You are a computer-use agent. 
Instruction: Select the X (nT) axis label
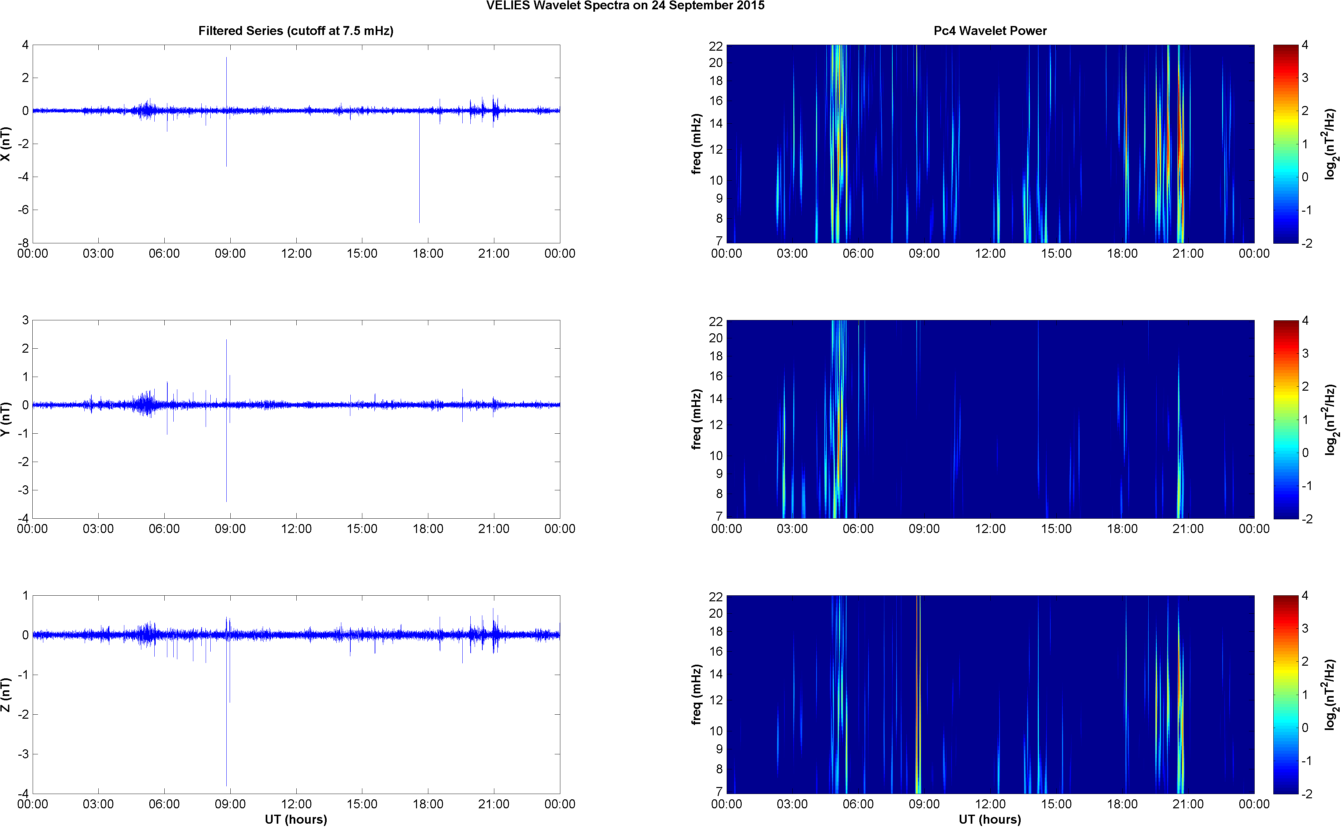[8, 143]
